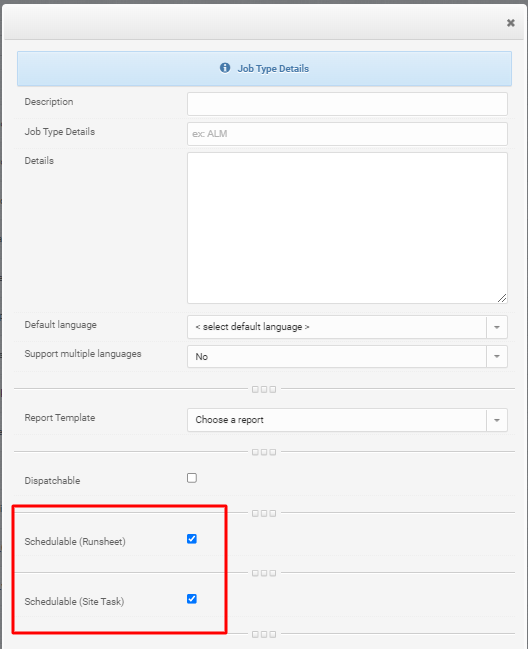Grab the resize handle of the Details textarea
The height and width of the screenshot is (649, 528).
(x=502, y=298)
